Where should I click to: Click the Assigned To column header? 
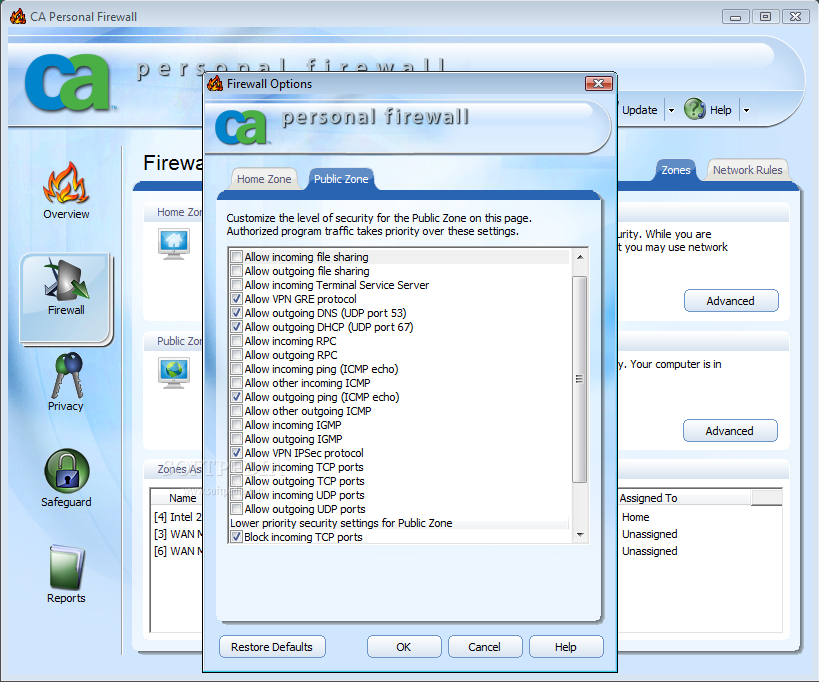click(x=684, y=498)
